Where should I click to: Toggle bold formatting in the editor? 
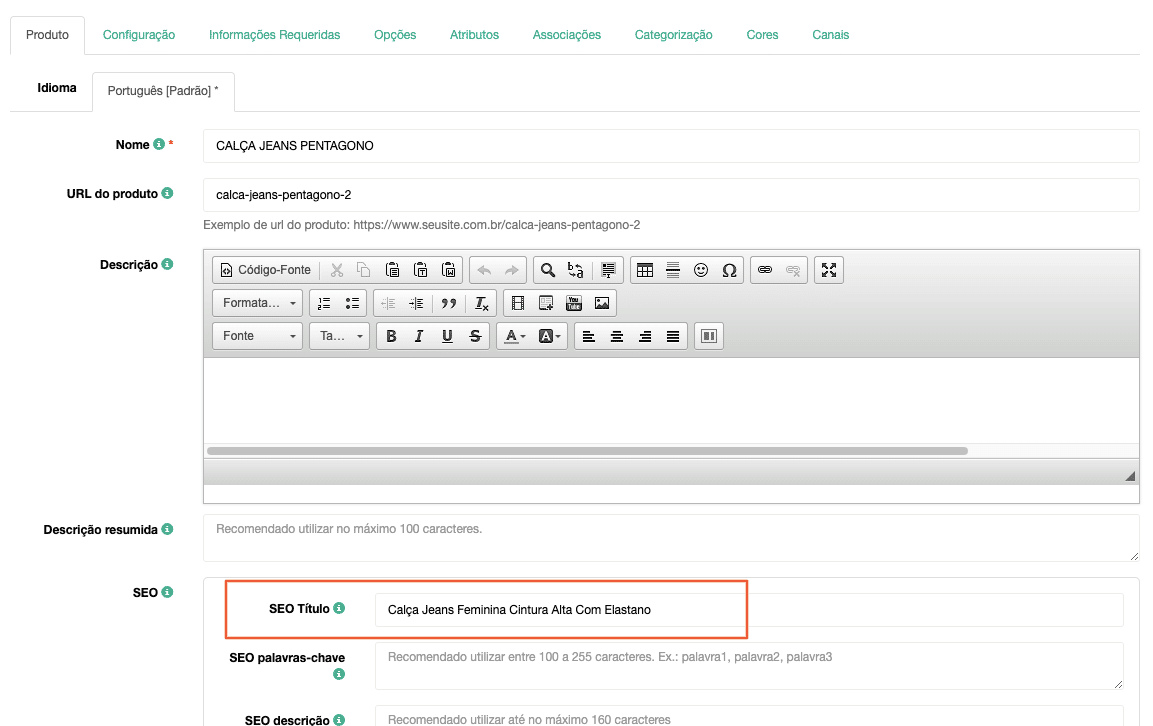391,336
